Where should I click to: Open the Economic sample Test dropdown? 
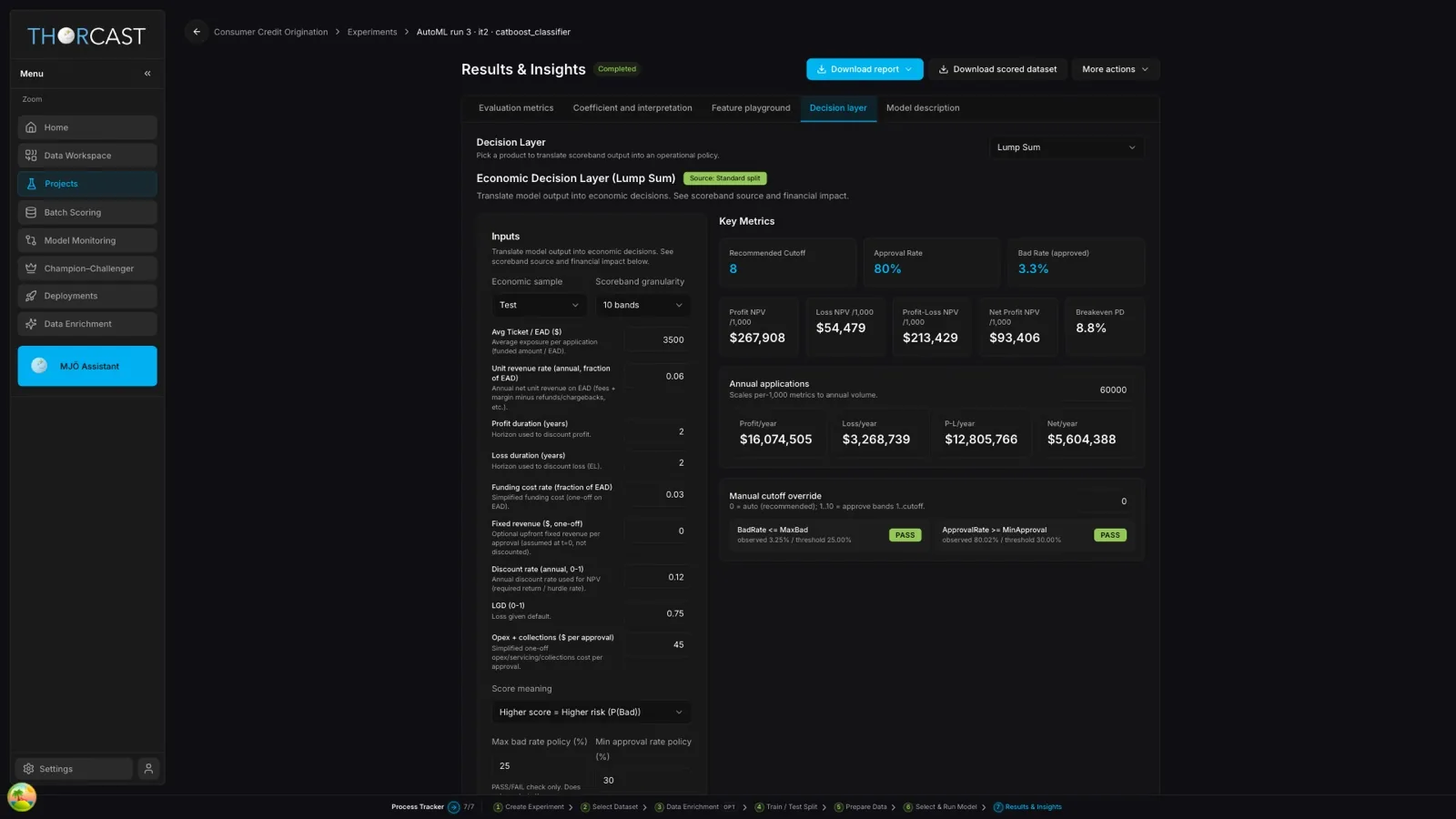539,305
